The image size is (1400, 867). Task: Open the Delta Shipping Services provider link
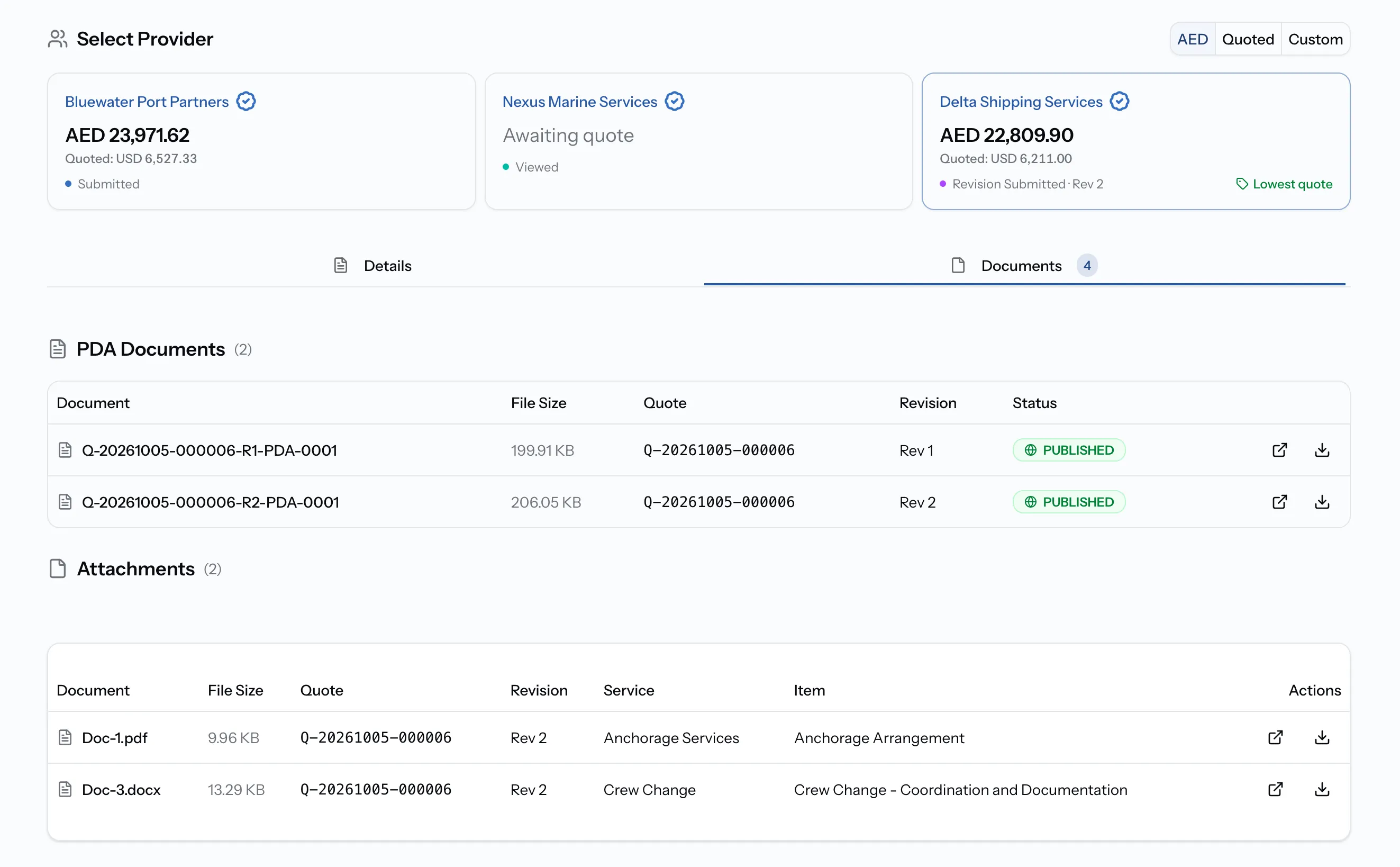1021,102
